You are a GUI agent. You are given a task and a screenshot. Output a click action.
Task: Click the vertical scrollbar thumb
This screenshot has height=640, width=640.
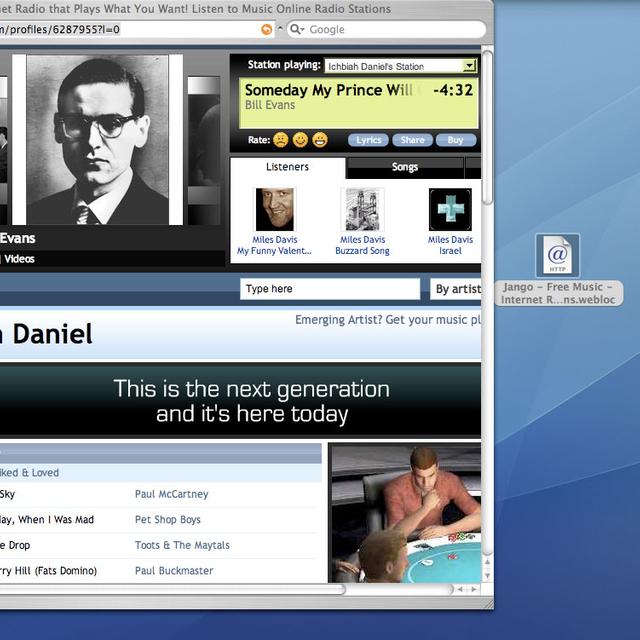487,127
